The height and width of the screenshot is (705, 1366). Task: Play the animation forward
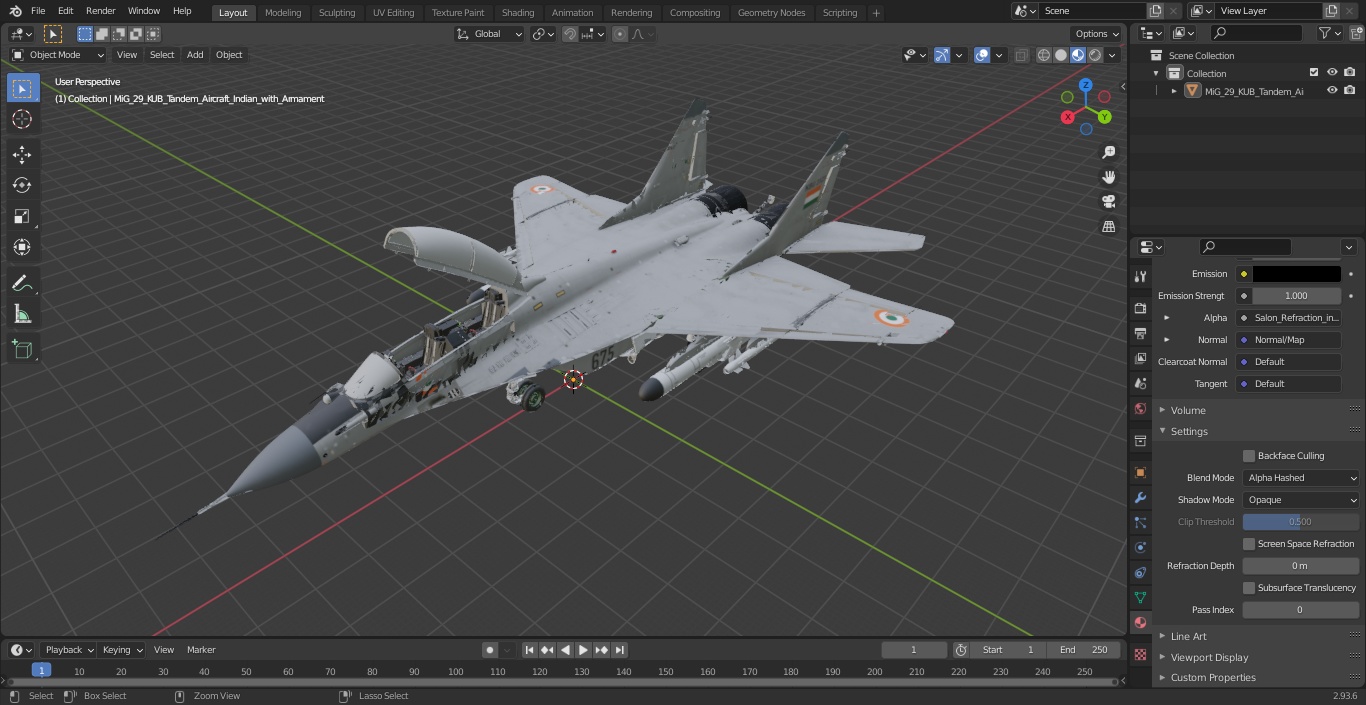(x=583, y=650)
